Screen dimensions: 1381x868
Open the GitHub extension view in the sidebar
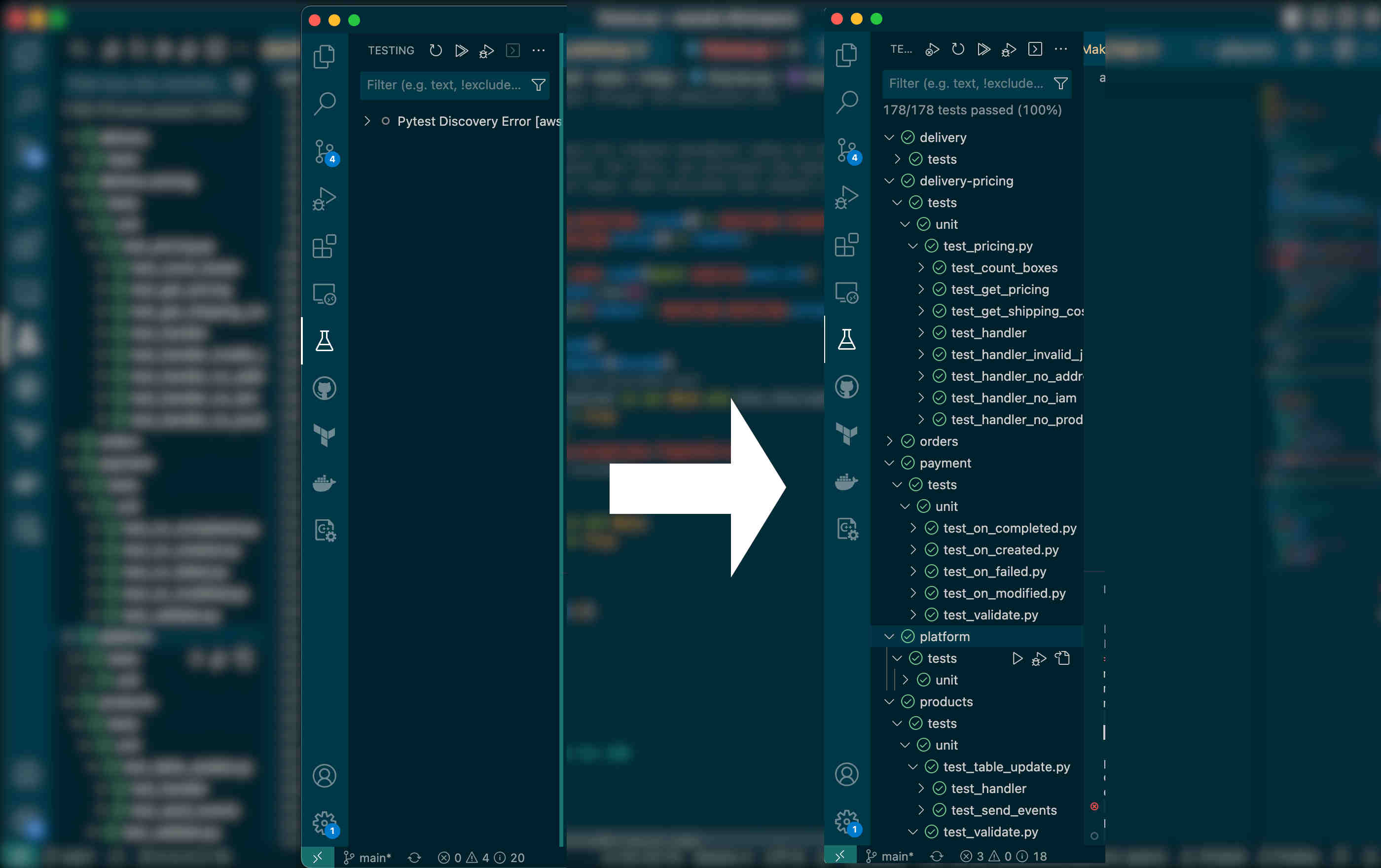325,388
